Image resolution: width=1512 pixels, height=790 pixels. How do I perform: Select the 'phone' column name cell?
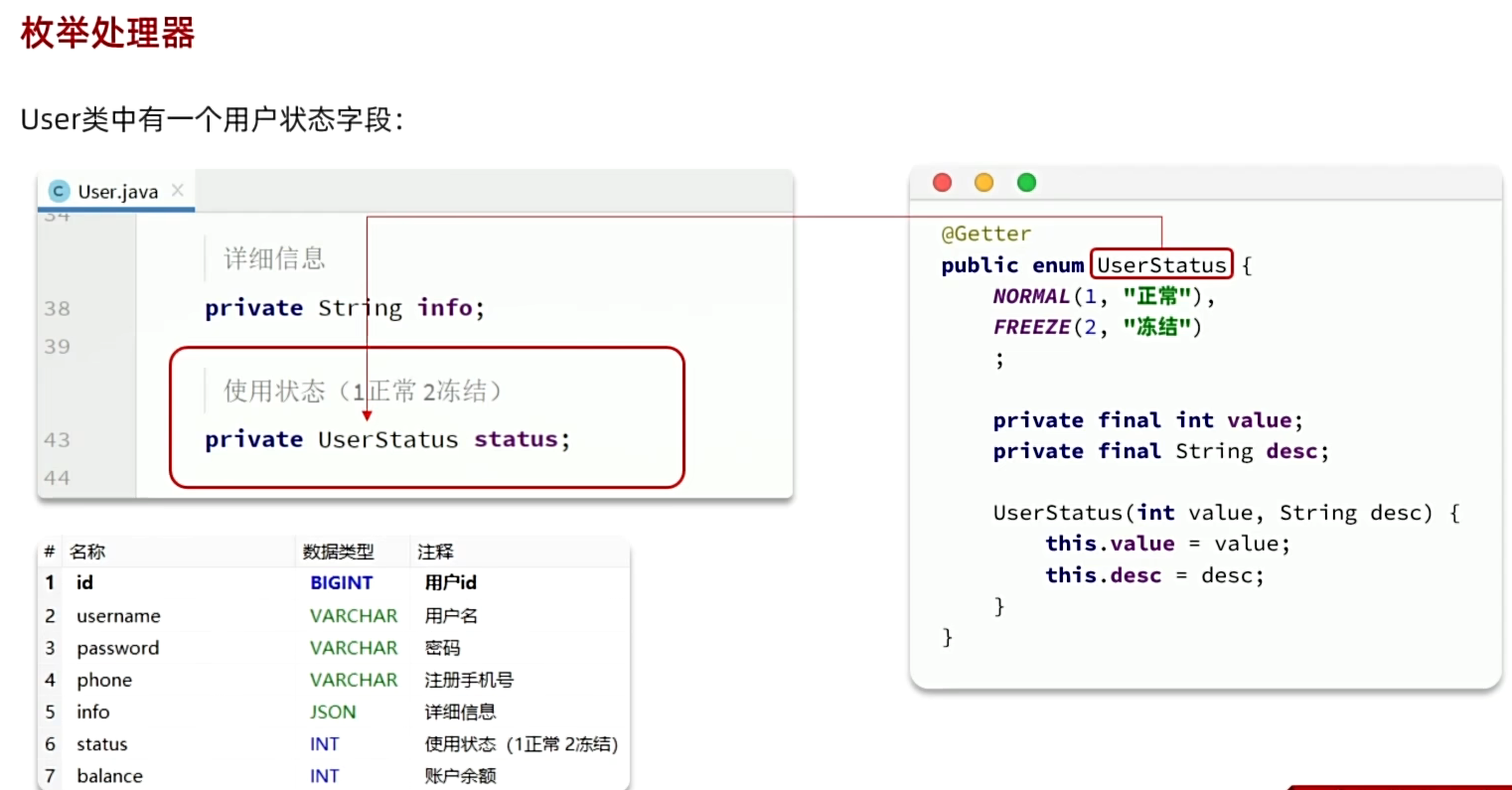[x=104, y=680]
